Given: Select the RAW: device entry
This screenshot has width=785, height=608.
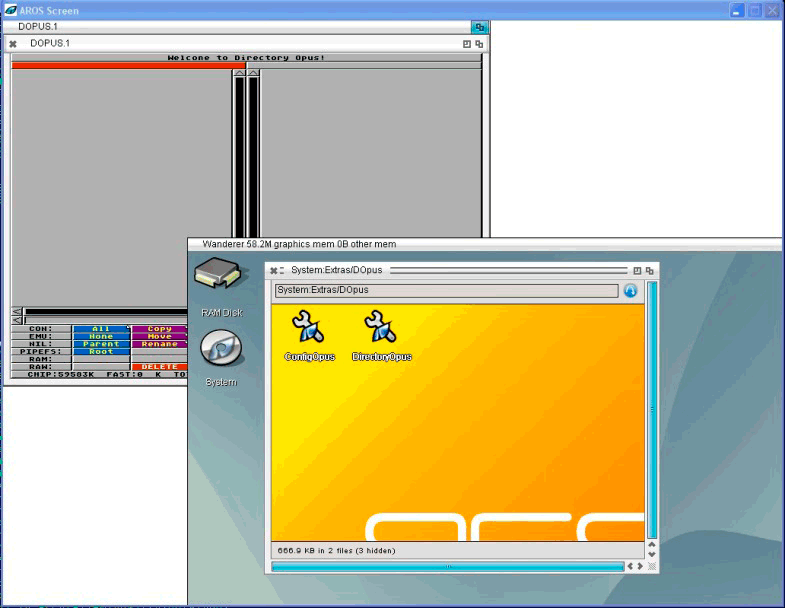Looking at the screenshot, I should coord(41,367).
